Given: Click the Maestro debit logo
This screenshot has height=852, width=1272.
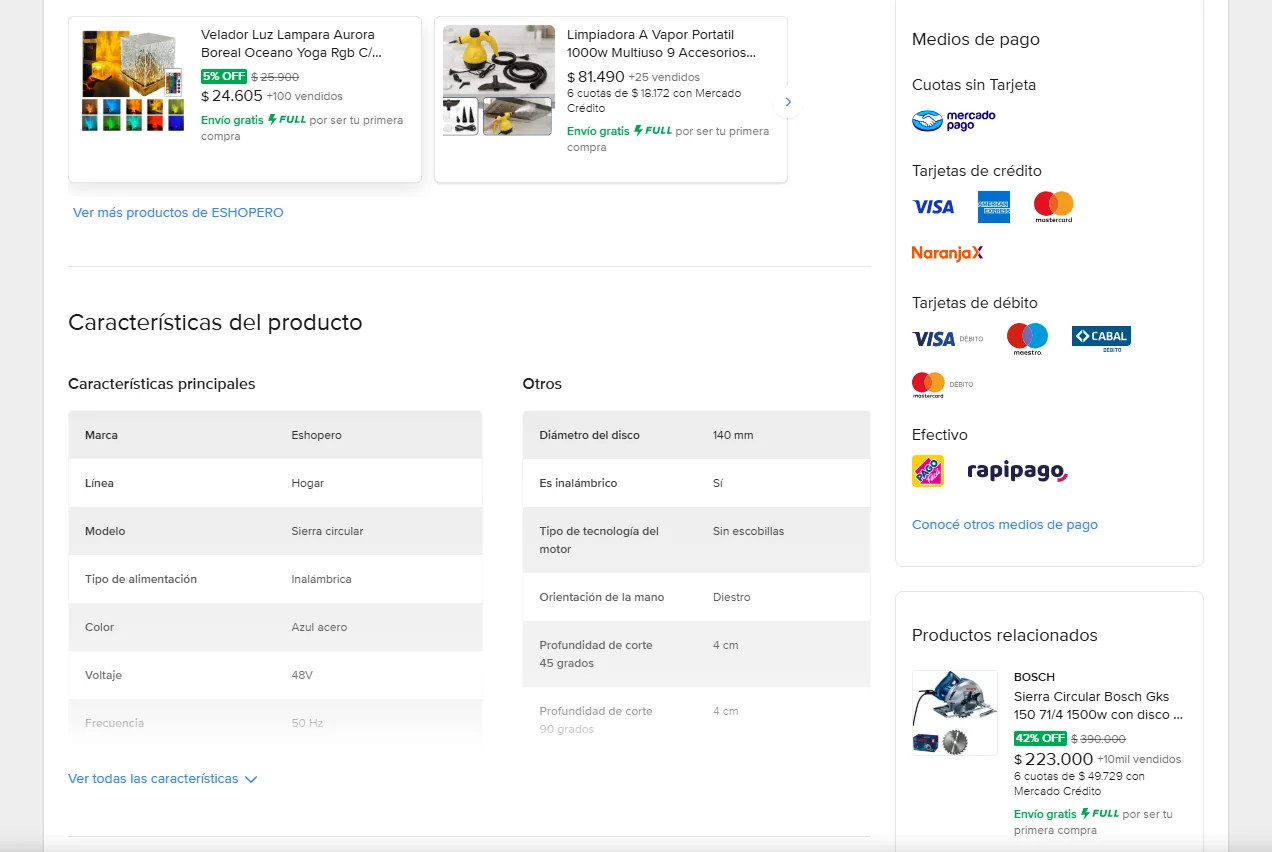Looking at the screenshot, I should (1027, 339).
